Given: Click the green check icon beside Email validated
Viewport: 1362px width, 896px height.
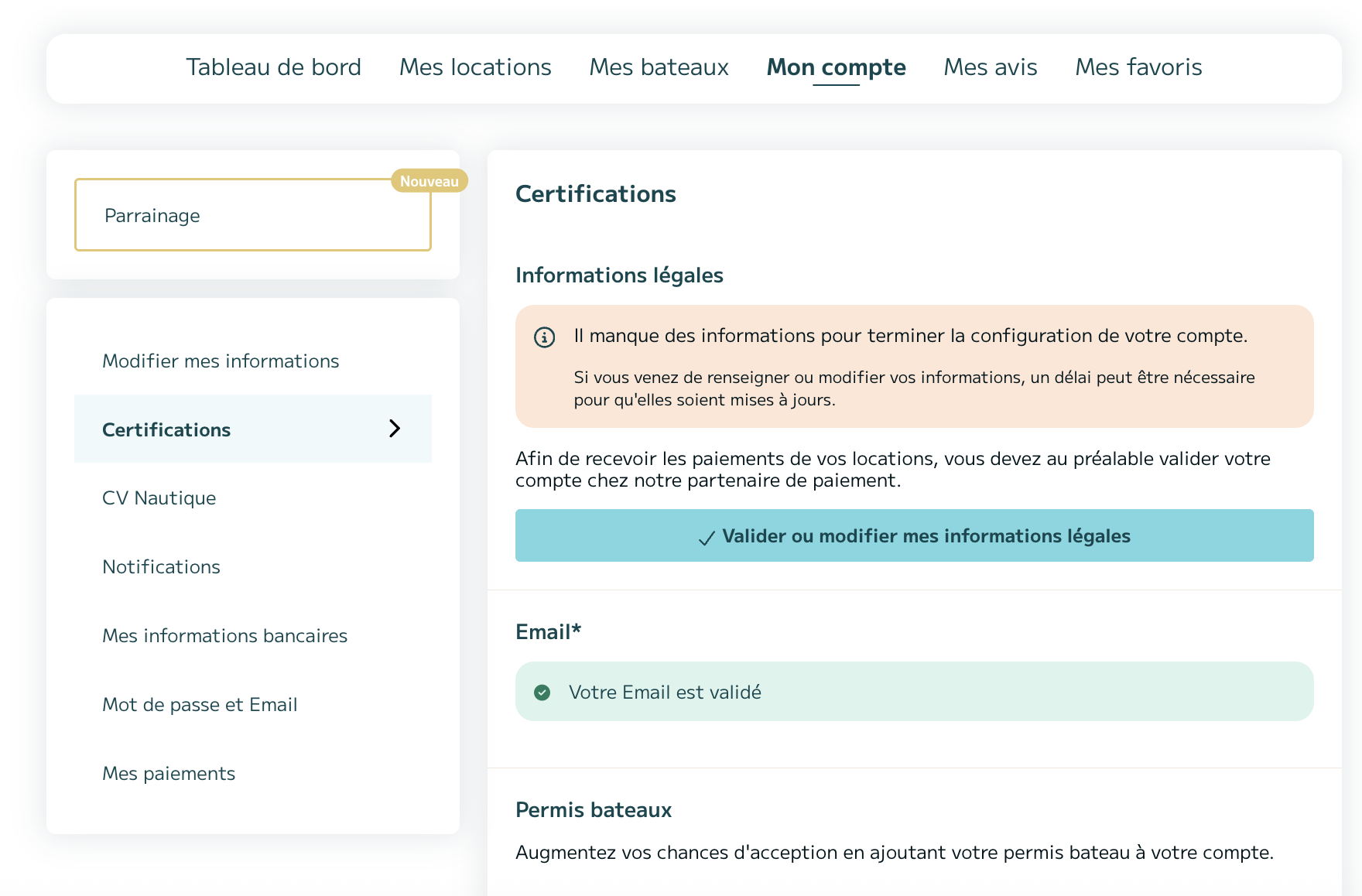Looking at the screenshot, I should coord(542,693).
